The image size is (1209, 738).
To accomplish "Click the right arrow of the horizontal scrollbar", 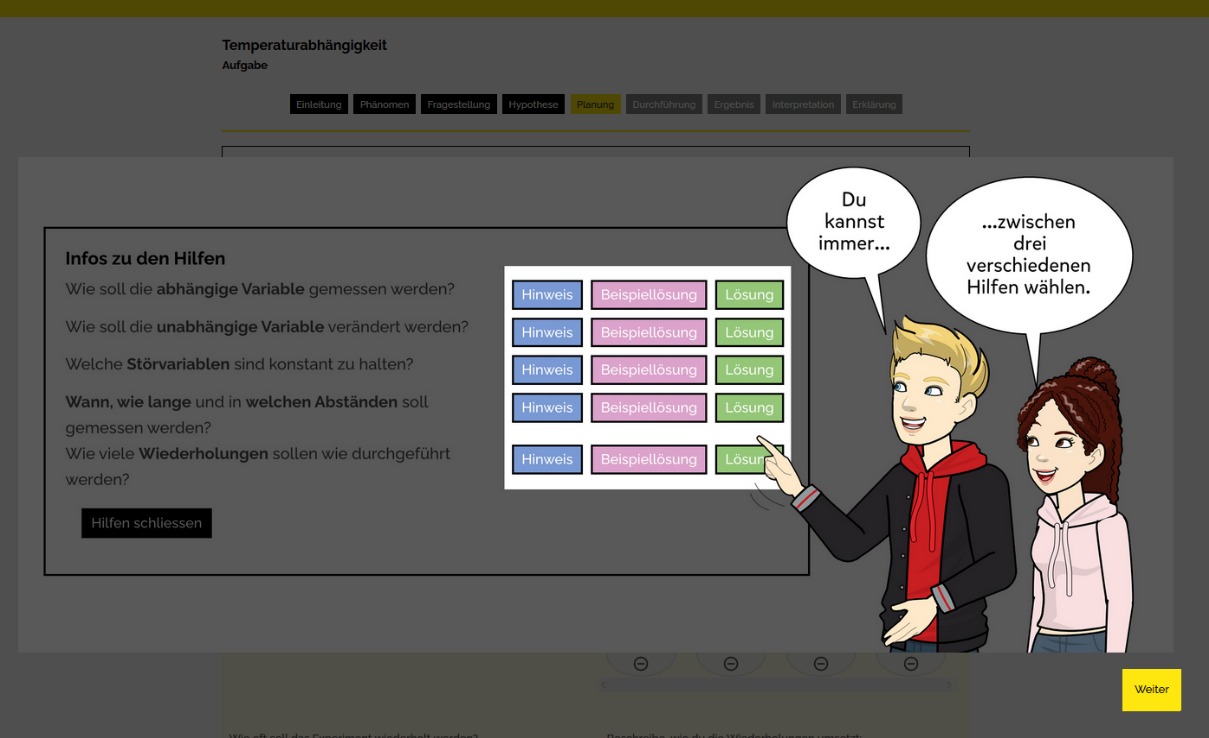I will pyautogui.click(x=949, y=685).
